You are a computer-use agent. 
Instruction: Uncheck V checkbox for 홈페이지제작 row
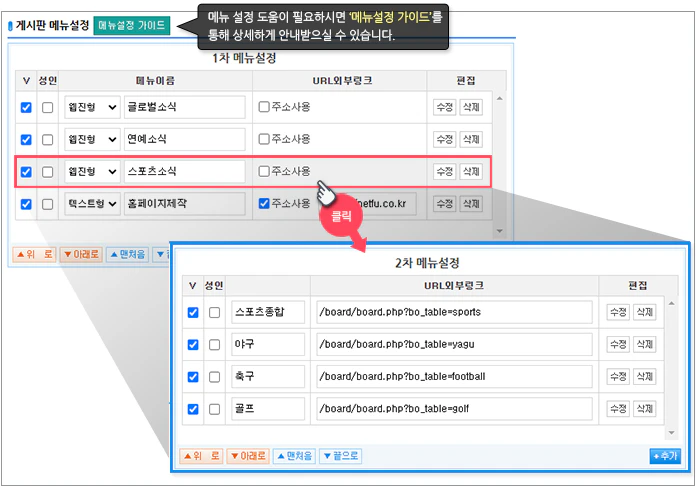(x=26, y=204)
